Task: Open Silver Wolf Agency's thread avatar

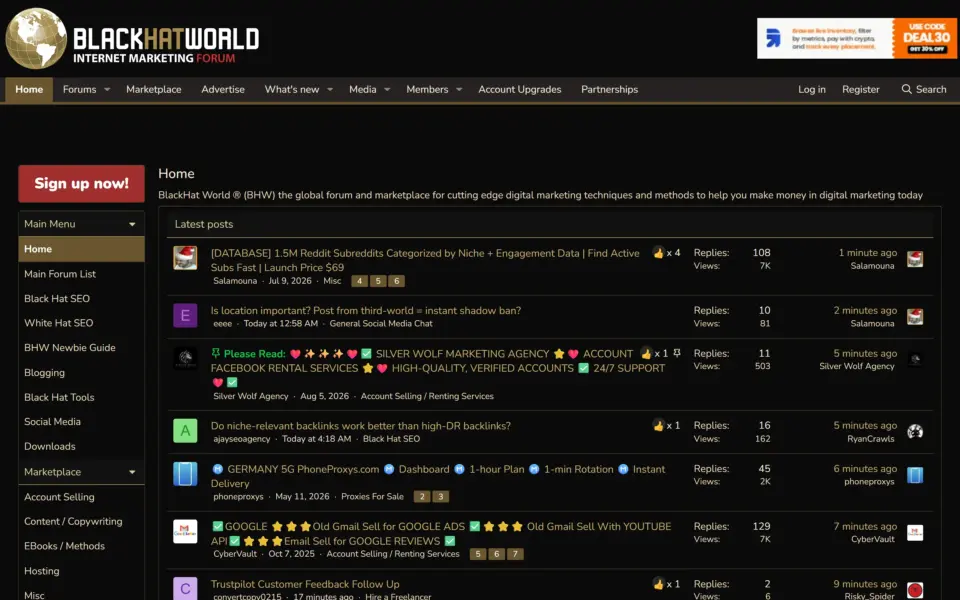Action: click(x=185, y=358)
